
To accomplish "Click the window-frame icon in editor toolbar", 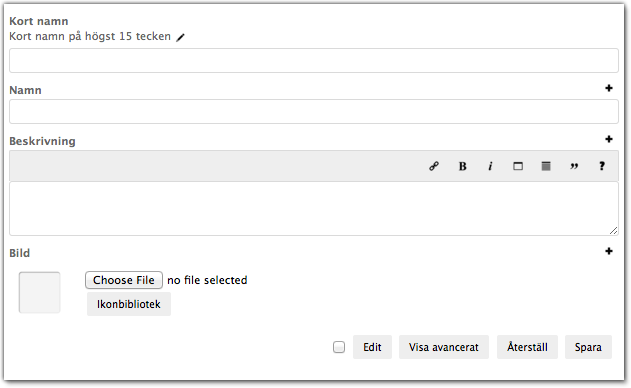I will [x=518, y=166].
